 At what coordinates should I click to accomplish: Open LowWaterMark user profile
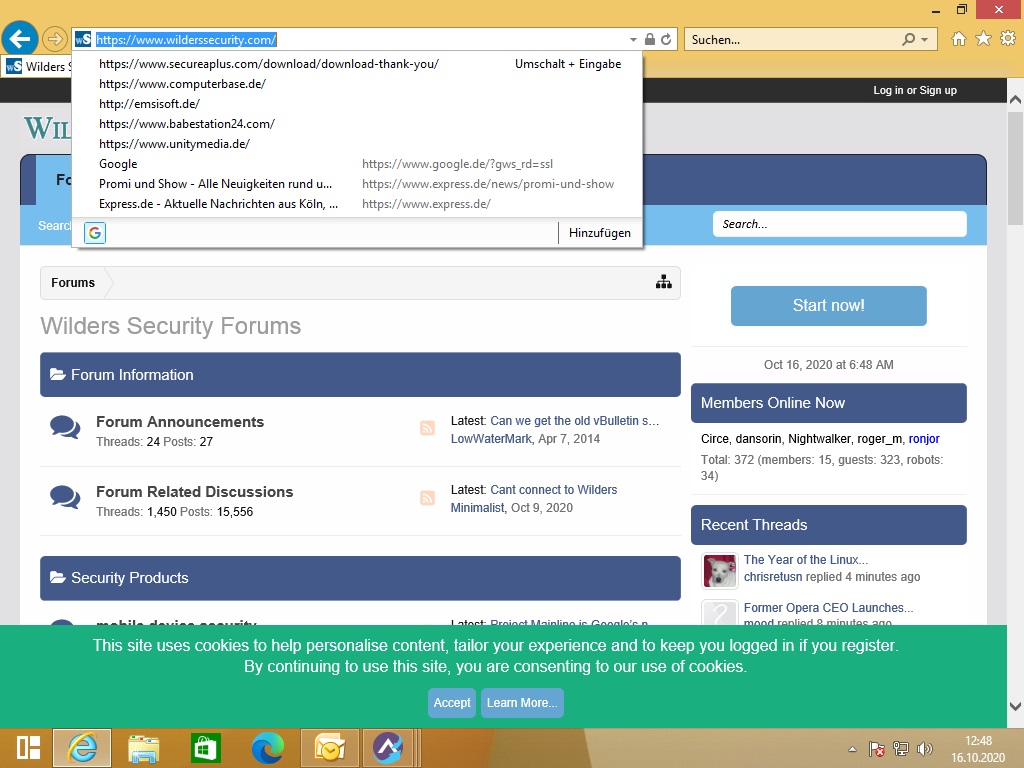(x=491, y=439)
